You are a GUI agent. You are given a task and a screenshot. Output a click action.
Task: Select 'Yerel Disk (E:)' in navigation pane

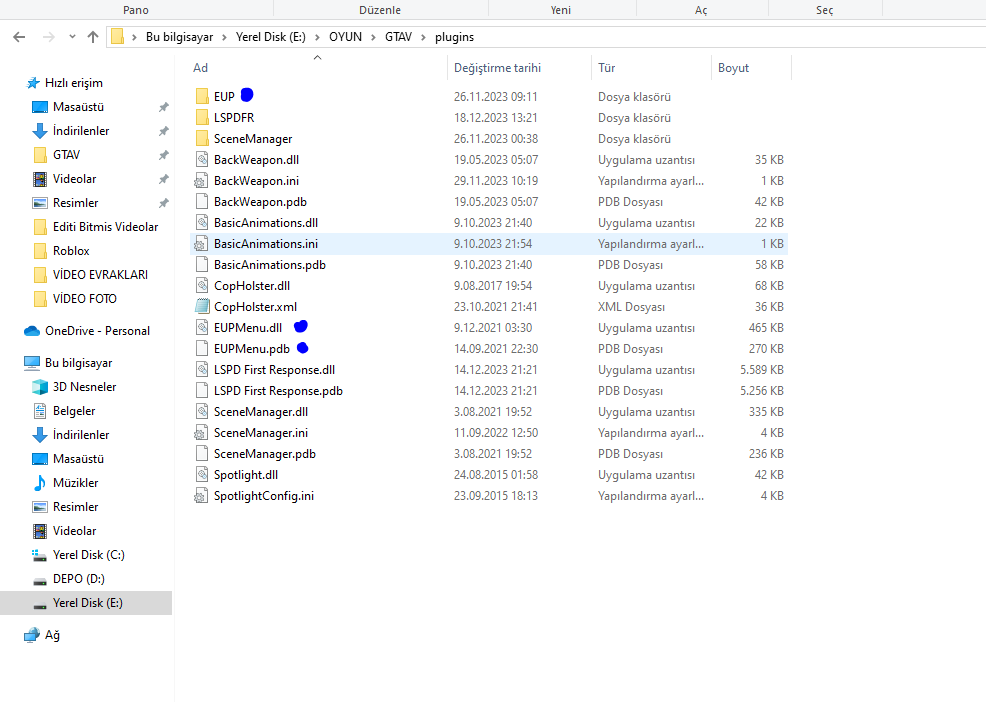click(x=87, y=603)
